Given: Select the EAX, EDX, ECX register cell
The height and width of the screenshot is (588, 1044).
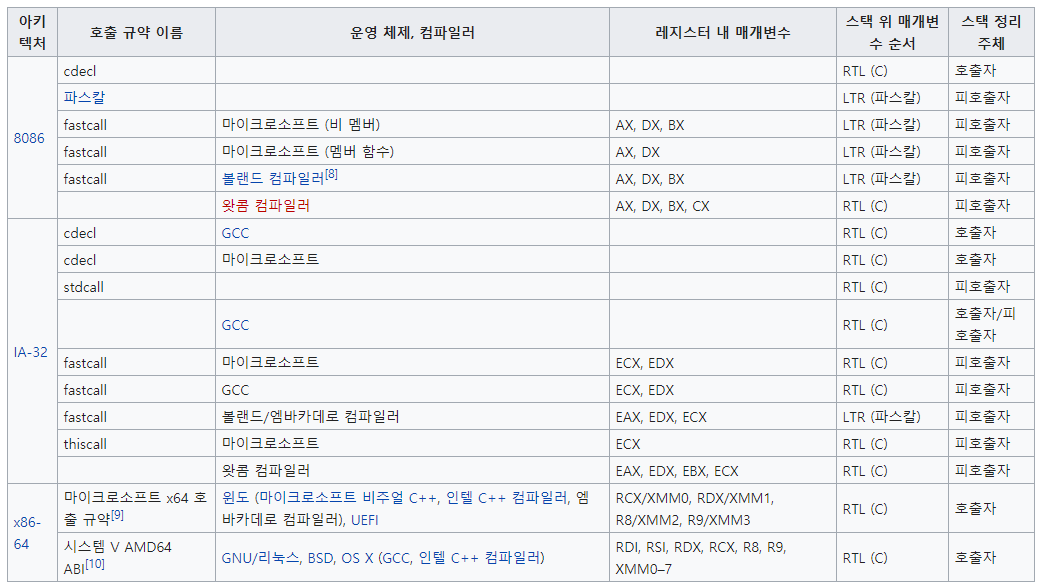Looking at the screenshot, I should click(x=722, y=417).
